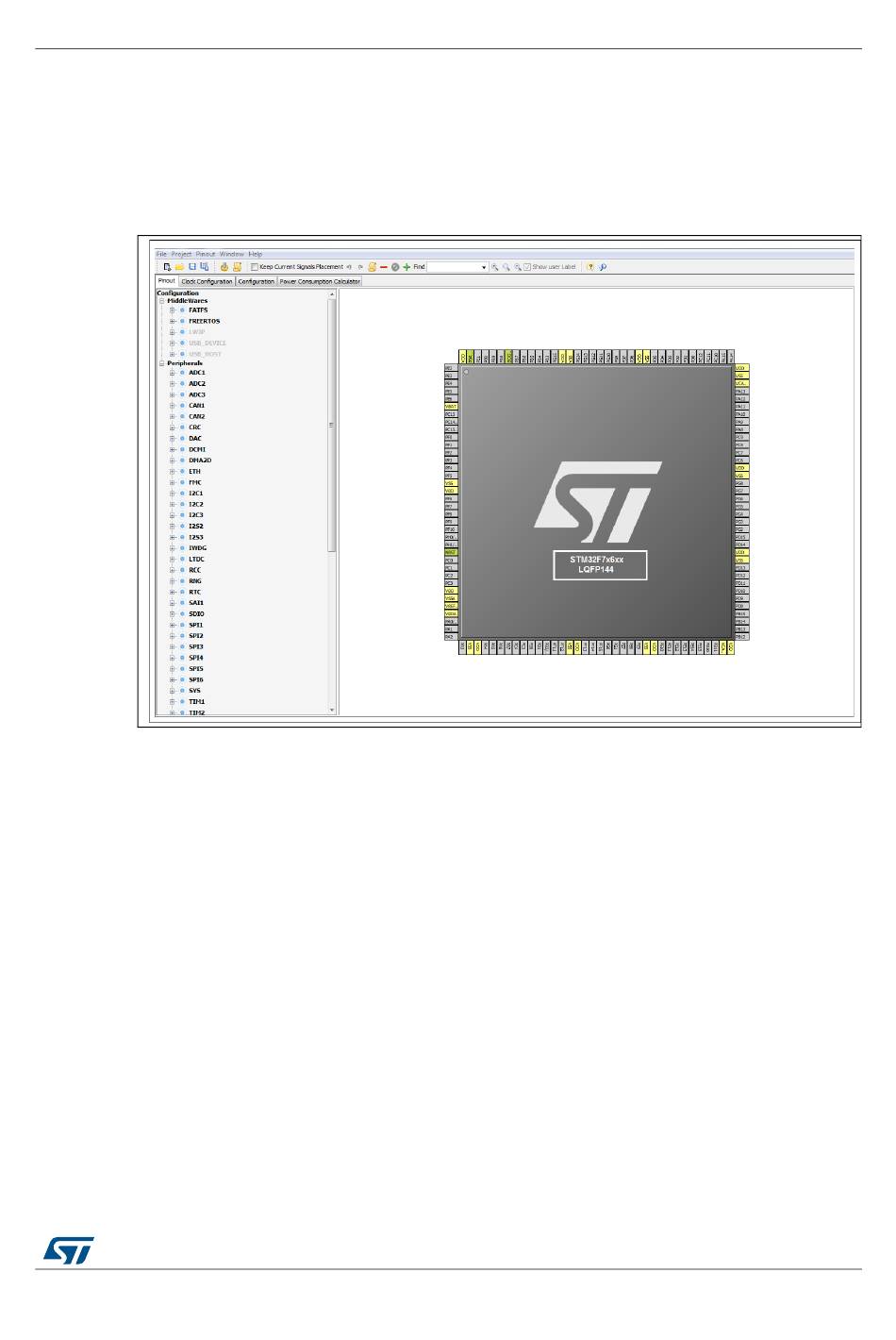Open the Find dropdown arrow
This screenshot has height=1340, width=896.
pyautogui.click(x=484, y=267)
